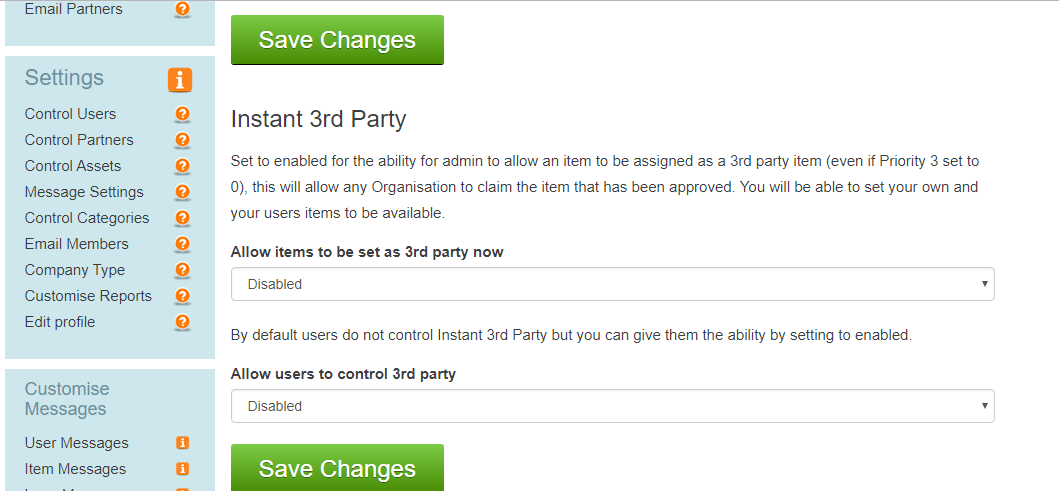Click help icon next to Control Categories

(182, 218)
